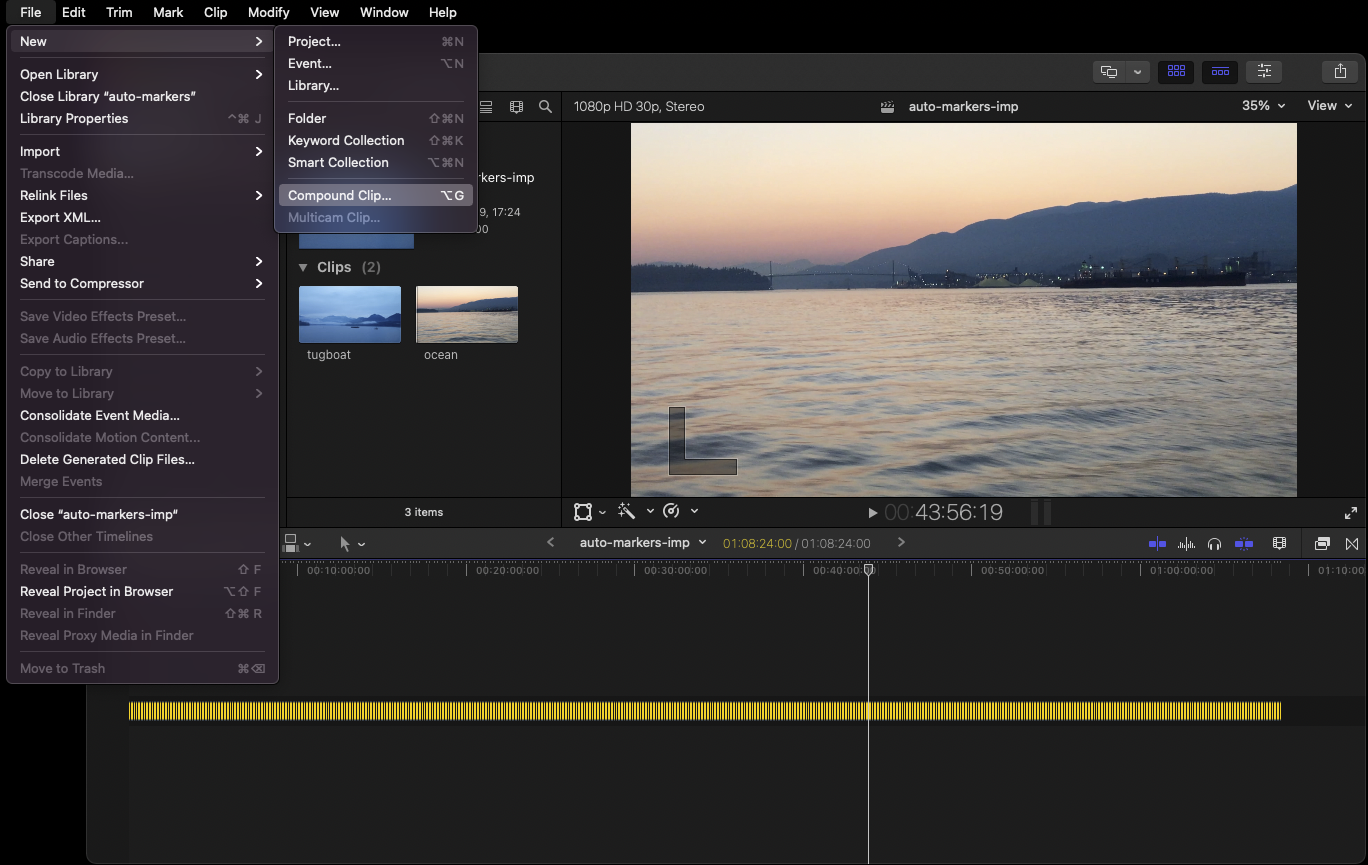Open the Transform tool below viewer
Screen dimensions: 1368x865
click(x=583, y=512)
